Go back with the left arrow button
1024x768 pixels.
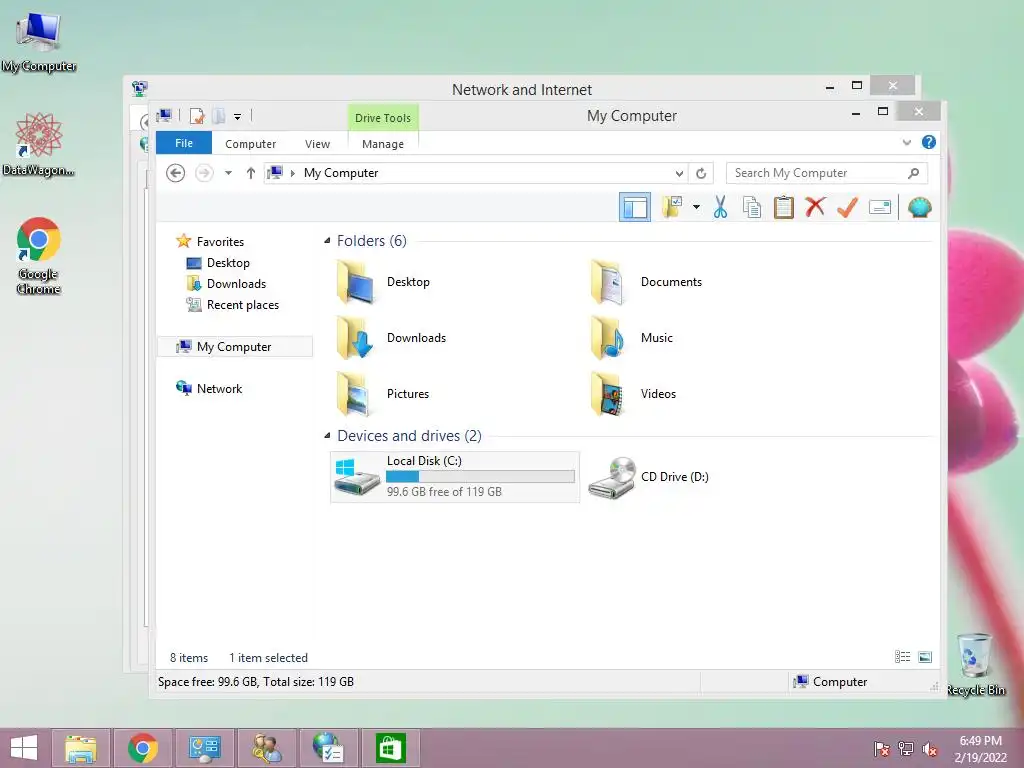click(x=175, y=173)
